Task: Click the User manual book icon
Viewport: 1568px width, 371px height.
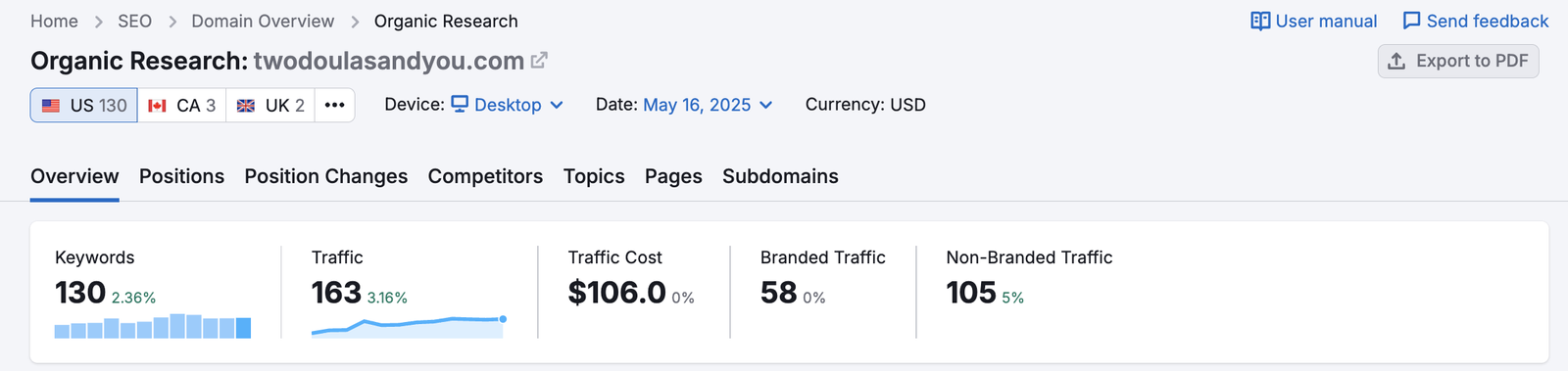Action: point(1260,21)
